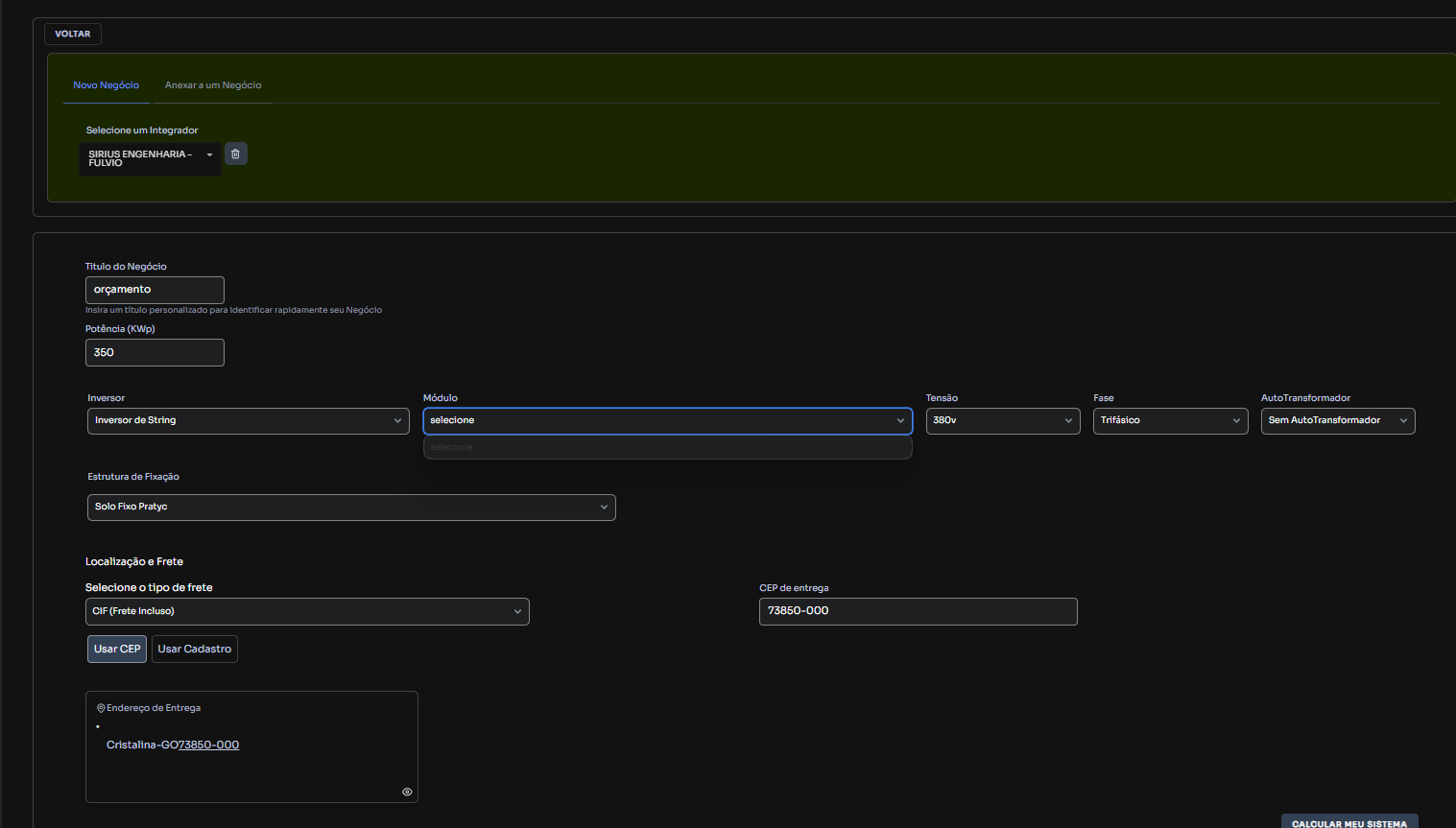Open the AutoTransformador dropdown
The image size is (1456, 828).
1337,420
